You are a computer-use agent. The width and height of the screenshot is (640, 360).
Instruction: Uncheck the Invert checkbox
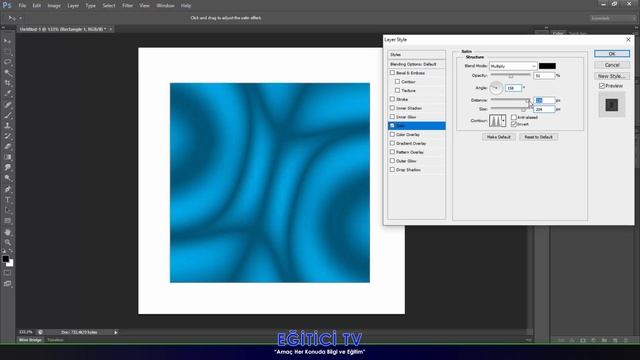(x=514, y=124)
